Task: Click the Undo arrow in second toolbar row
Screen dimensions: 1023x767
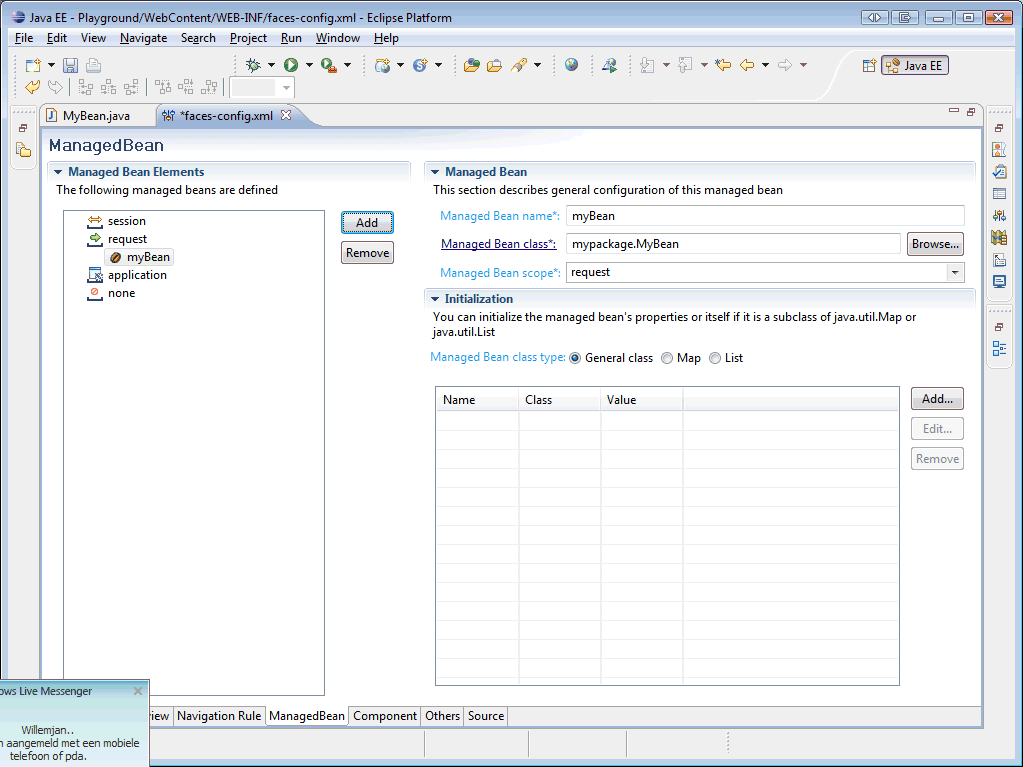Action: 32,87
